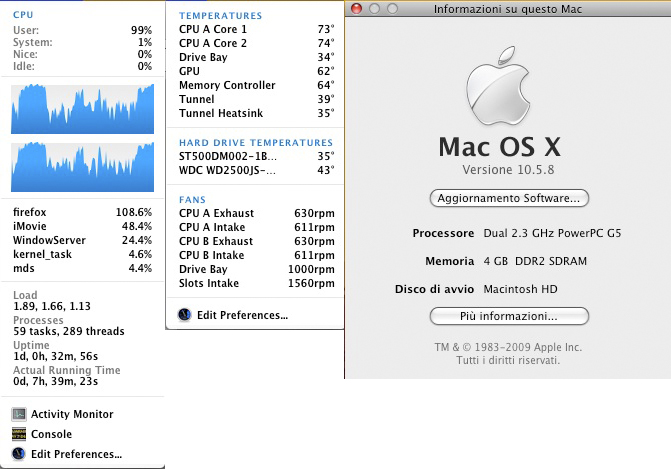
Task: Select the kernel_task process row
Action: pyautogui.click(x=83, y=254)
